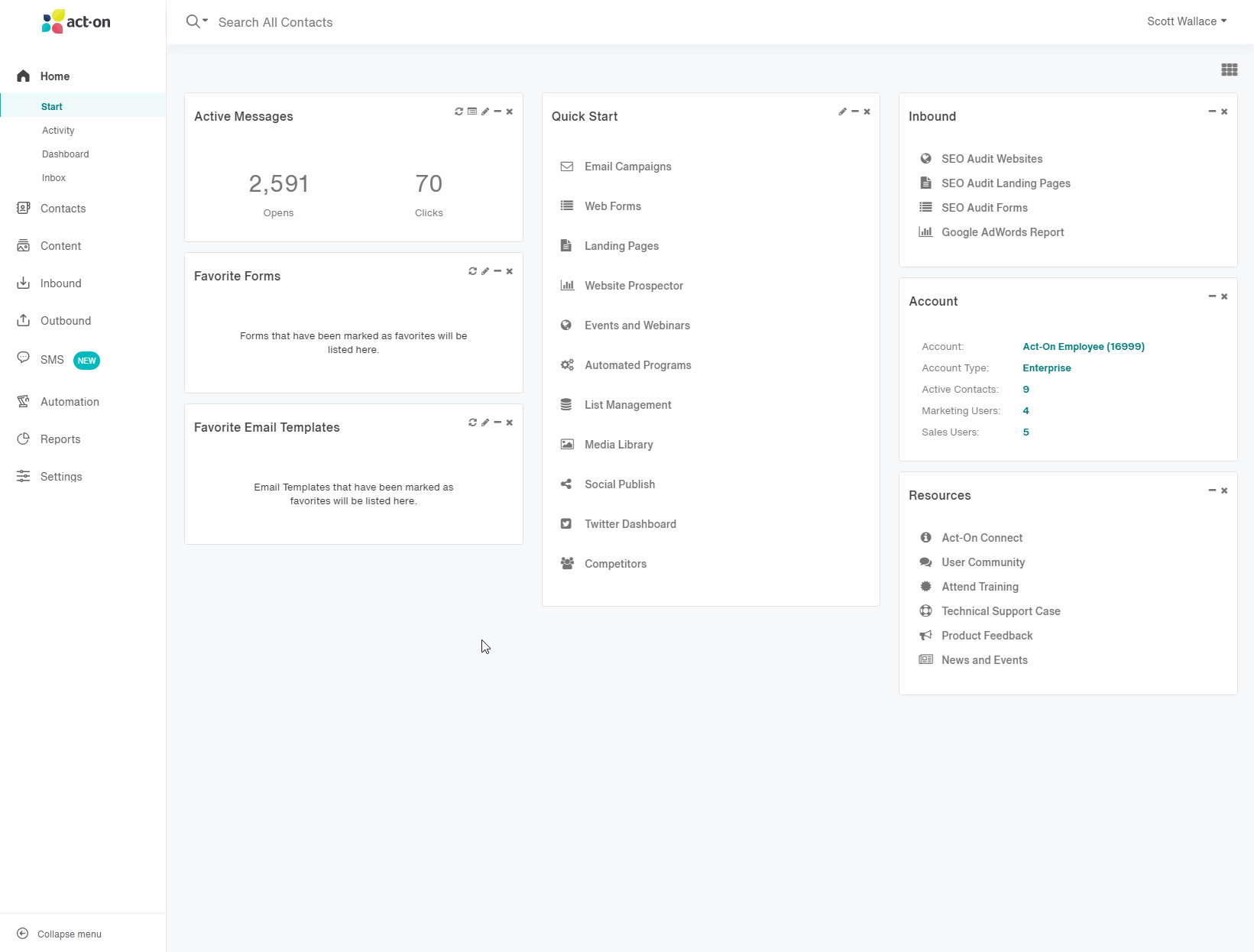Expand the search type dropdown arrow
This screenshot has height=952, width=1254.
[x=205, y=21]
